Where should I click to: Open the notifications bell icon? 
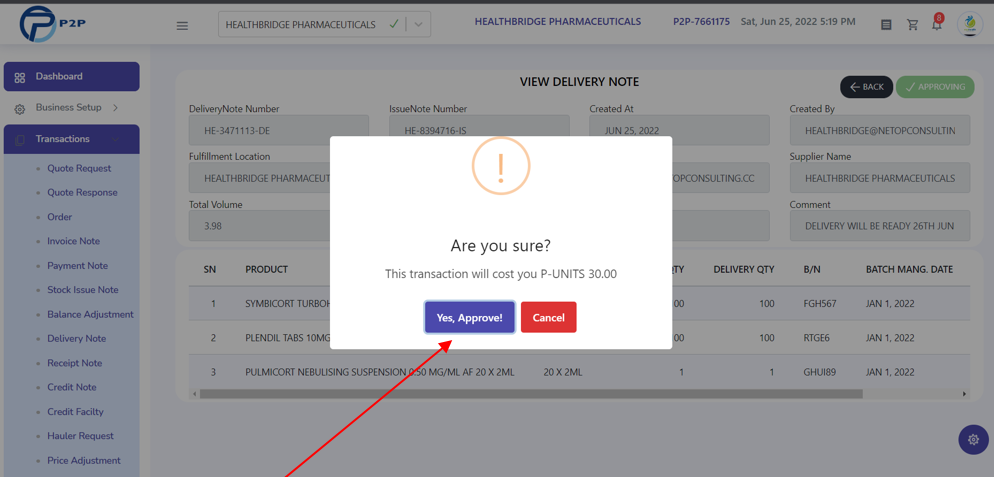point(936,25)
